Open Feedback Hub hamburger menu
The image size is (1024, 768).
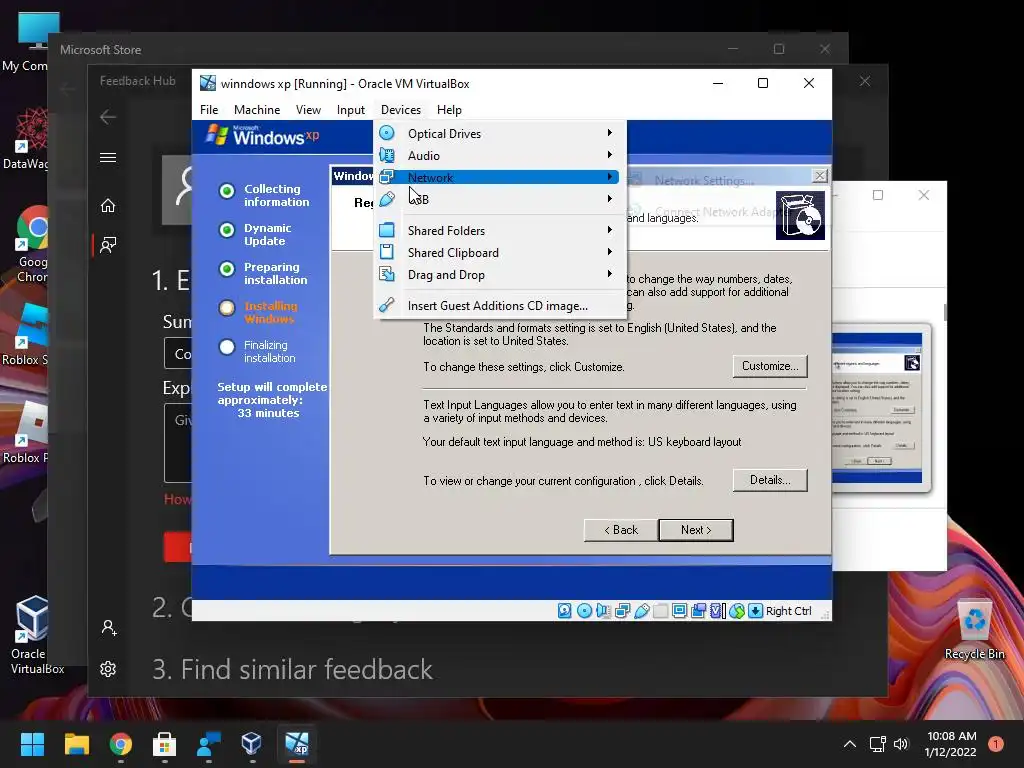pos(108,157)
